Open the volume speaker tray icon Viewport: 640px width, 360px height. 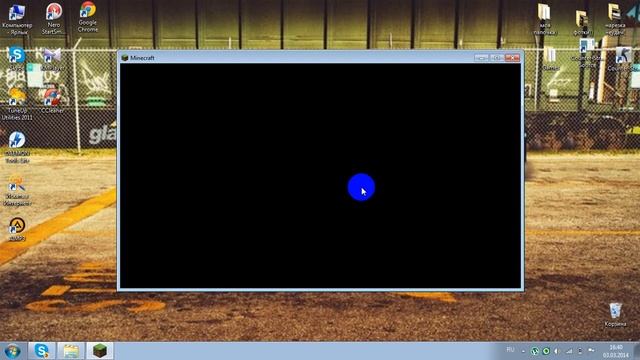tap(557, 351)
